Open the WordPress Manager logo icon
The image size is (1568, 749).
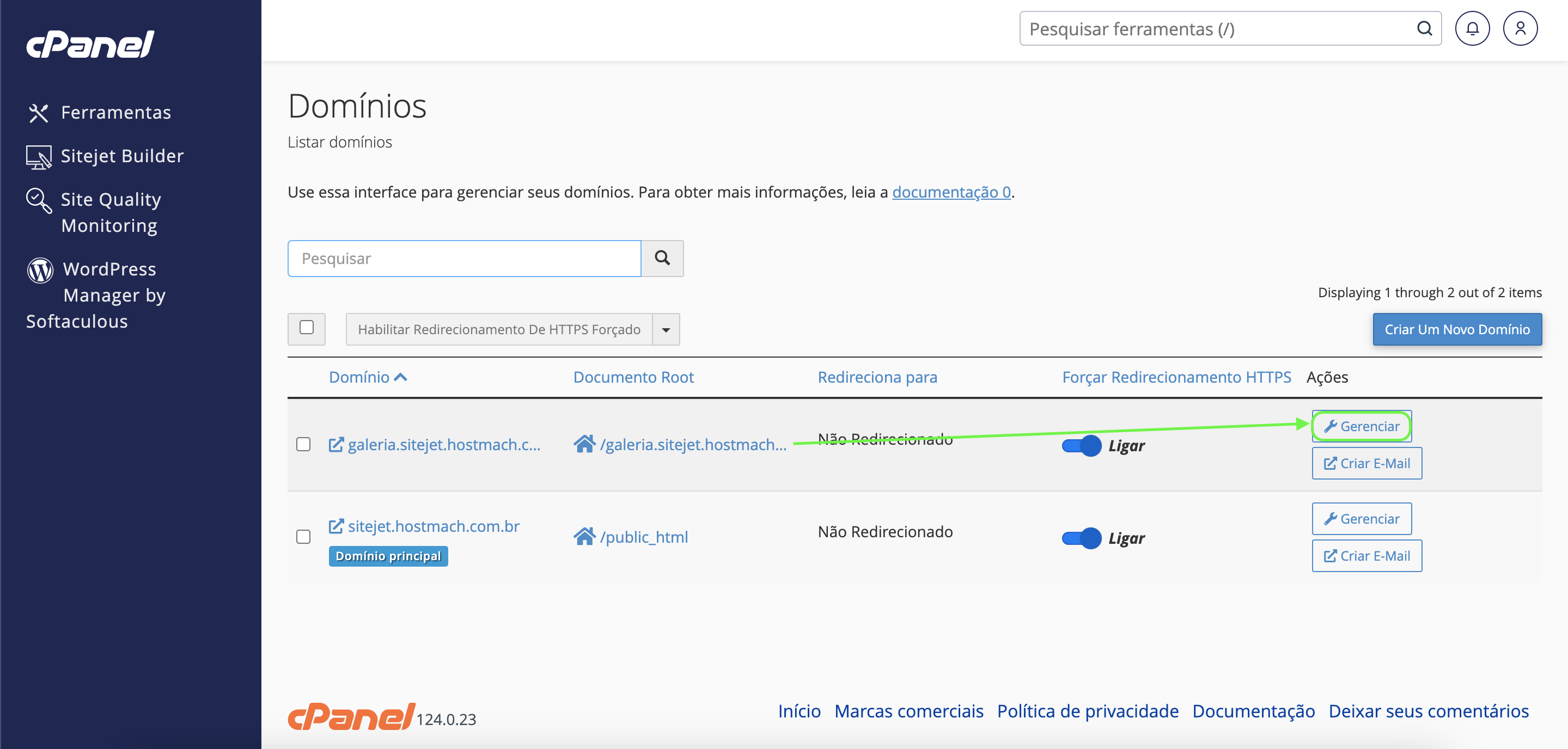[x=40, y=270]
